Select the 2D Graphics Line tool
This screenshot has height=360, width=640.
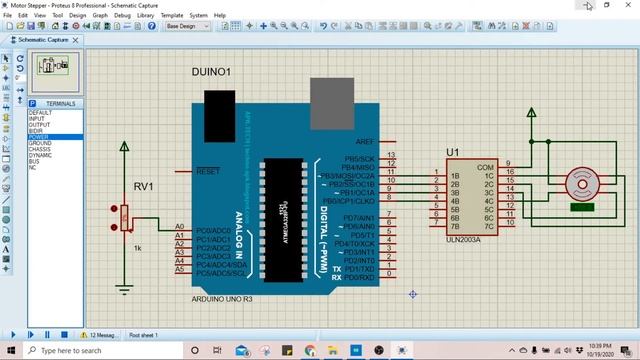coord(6,200)
